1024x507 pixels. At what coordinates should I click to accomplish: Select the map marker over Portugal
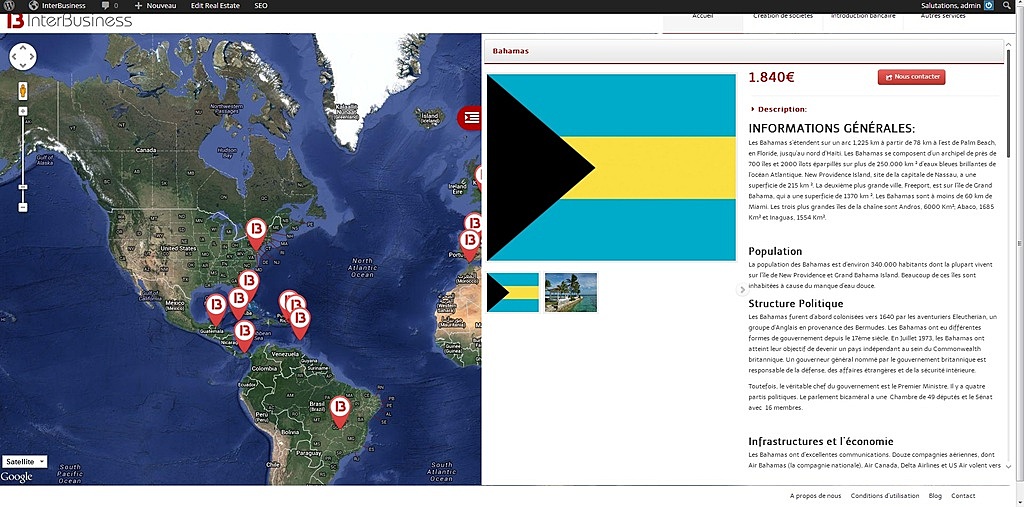pyautogui.click(x=469, y=245)
